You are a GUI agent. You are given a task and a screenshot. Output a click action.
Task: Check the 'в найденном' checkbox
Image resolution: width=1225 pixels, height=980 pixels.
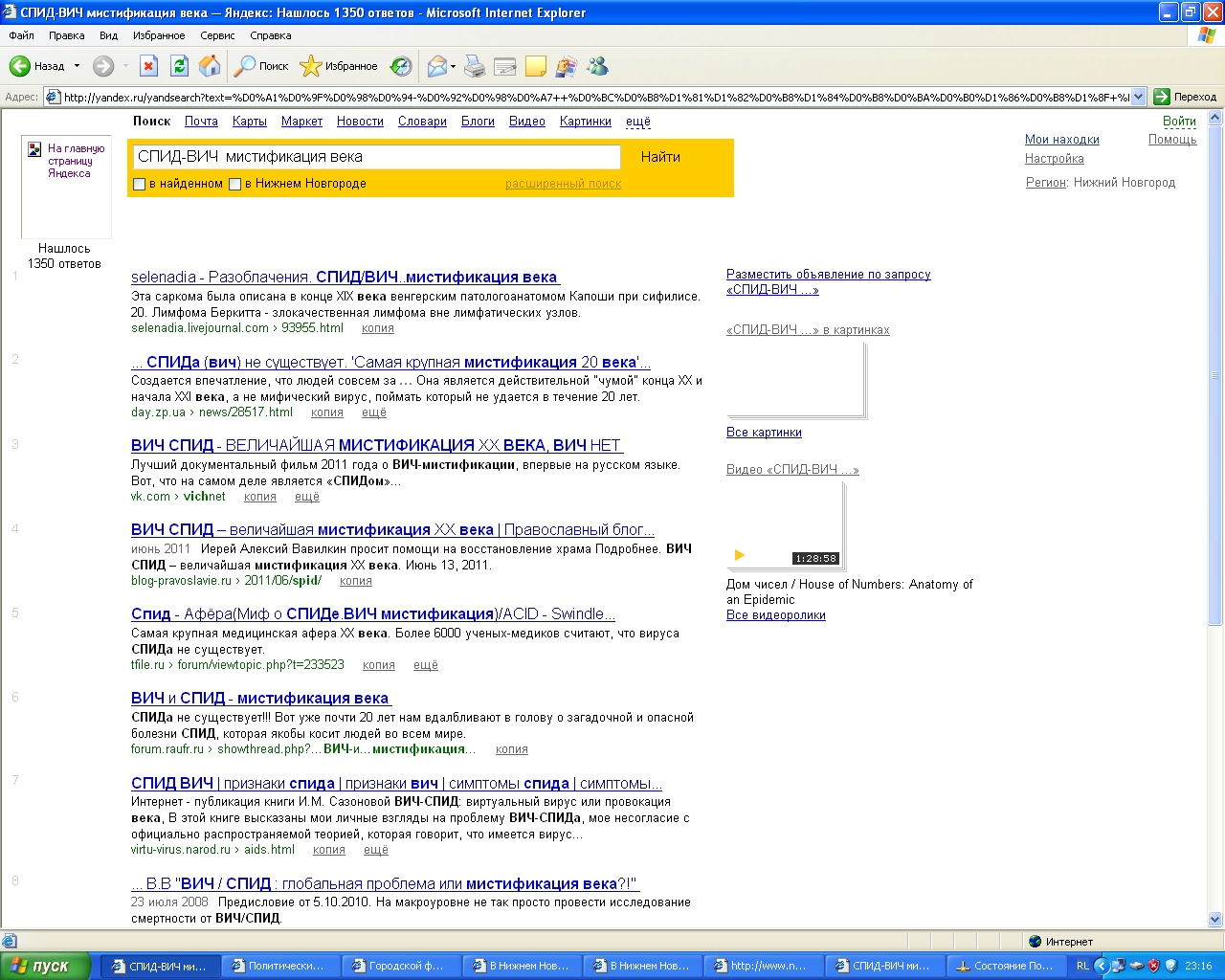pyautogui.click(x=140, y=184)
